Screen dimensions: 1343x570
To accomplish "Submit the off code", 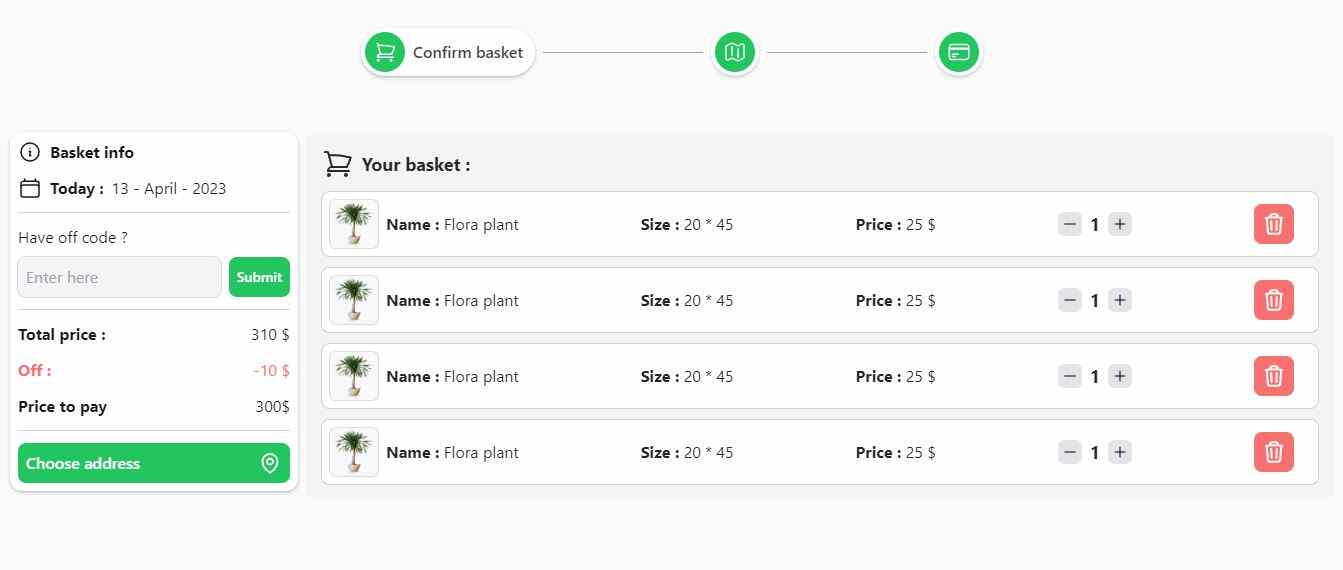I will pyautogui.click(x=259, y=277).
